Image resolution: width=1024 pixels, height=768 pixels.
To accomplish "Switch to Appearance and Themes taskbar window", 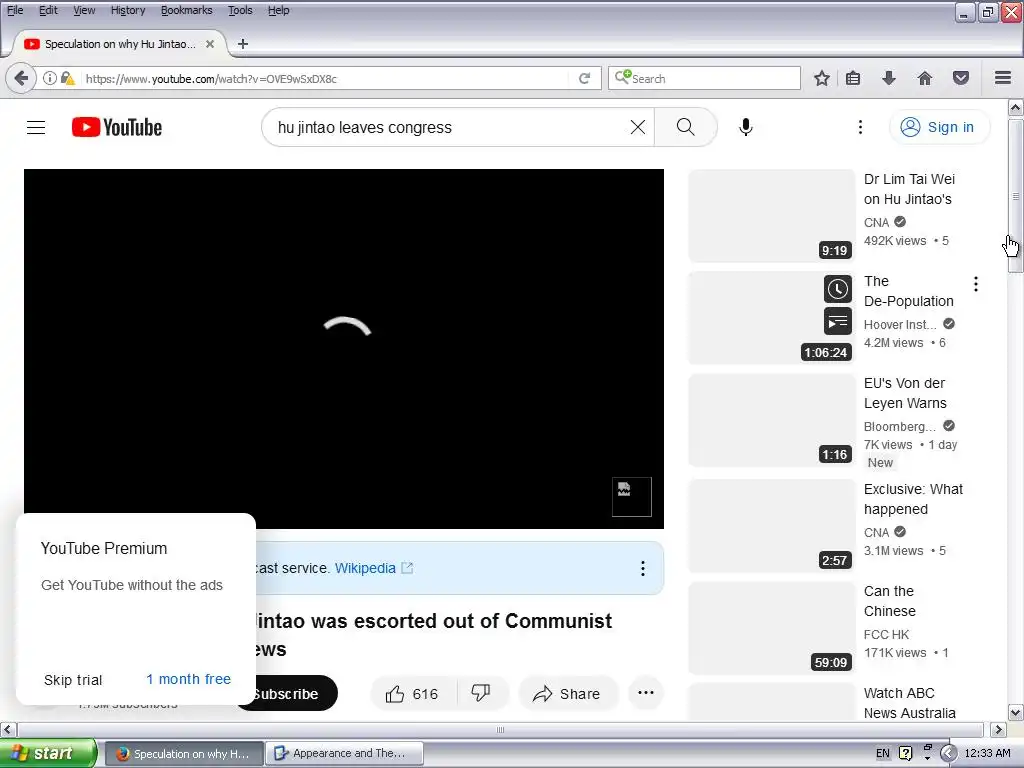I will pos(344,753).
